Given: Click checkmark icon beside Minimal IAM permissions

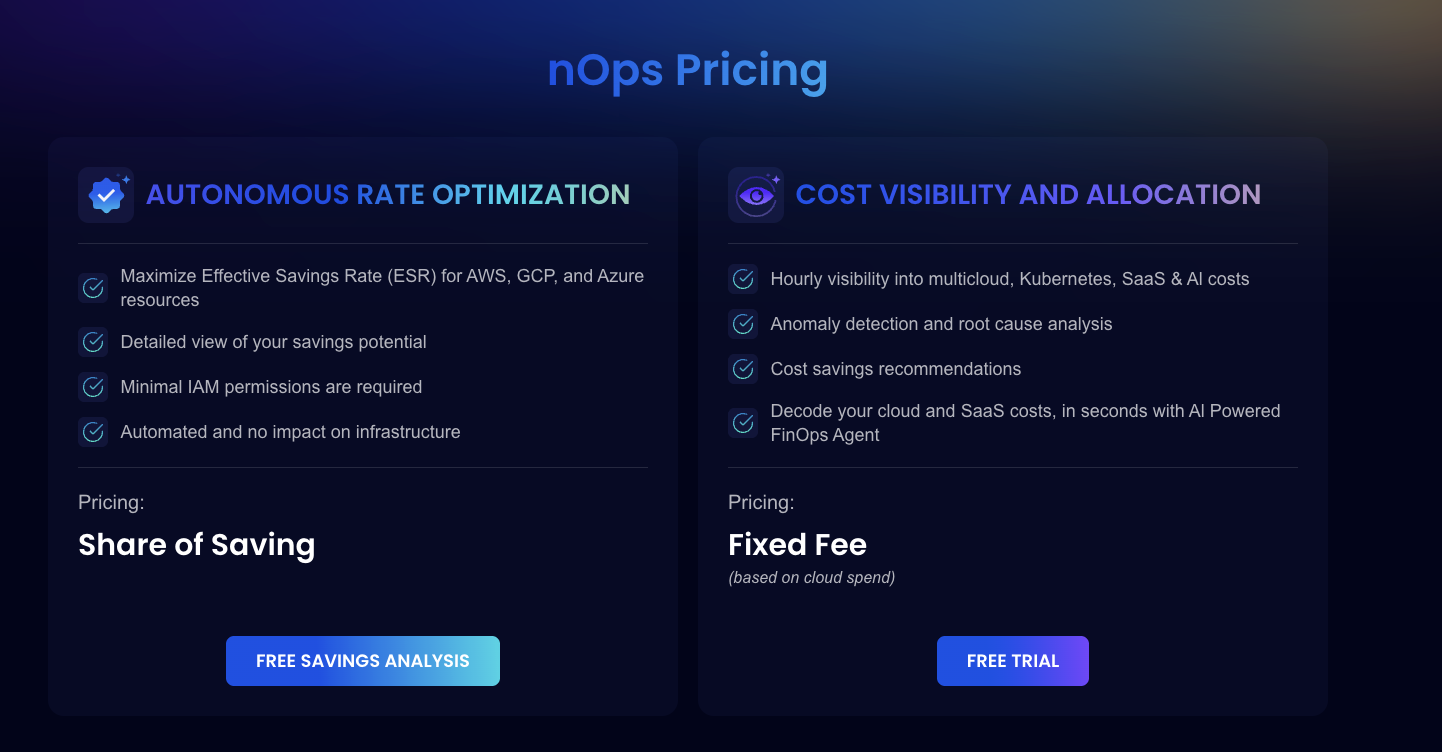Looking at the screenshot, I should (x=93, y=387).
